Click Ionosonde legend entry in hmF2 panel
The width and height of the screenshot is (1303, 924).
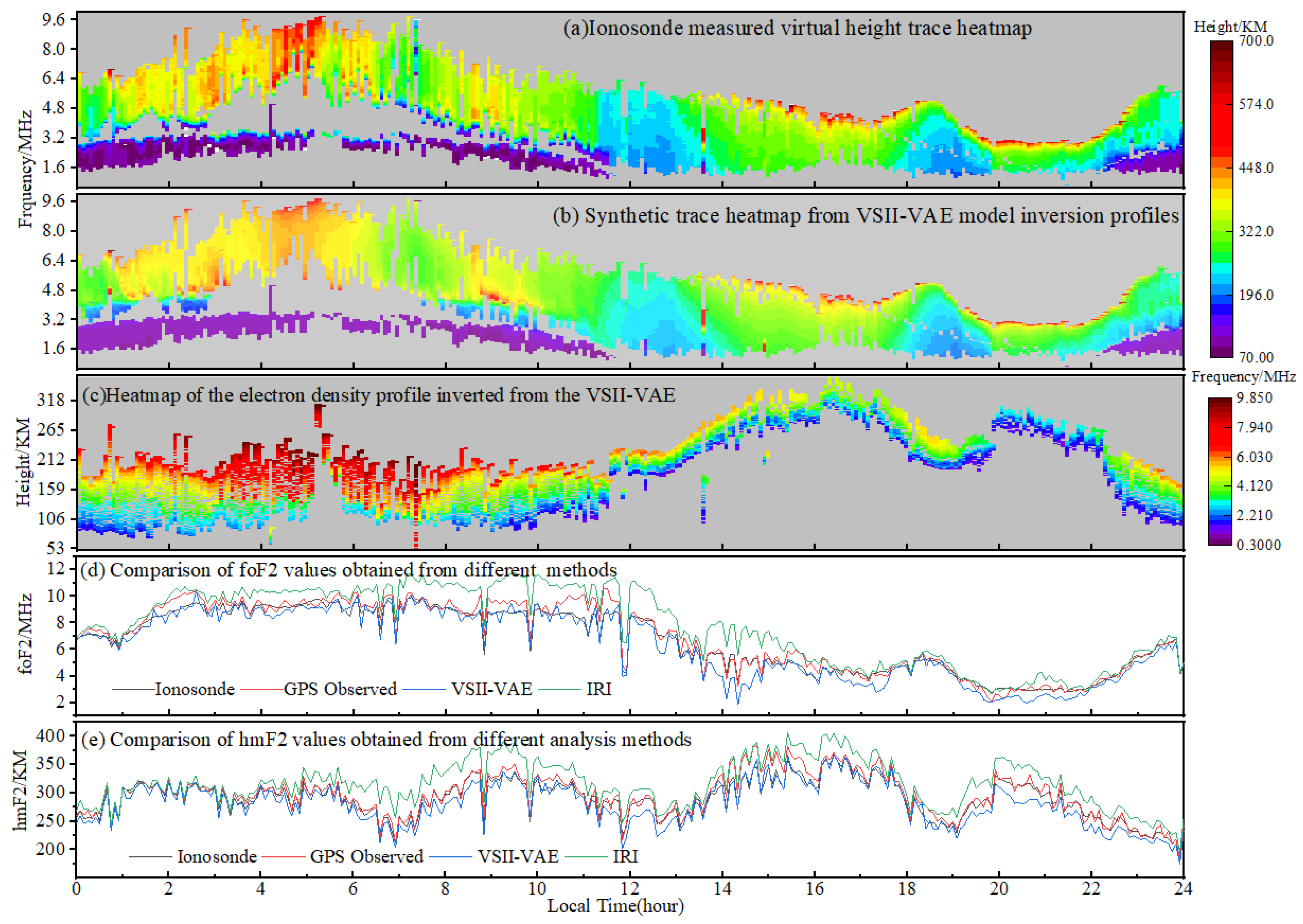[217, 857]
